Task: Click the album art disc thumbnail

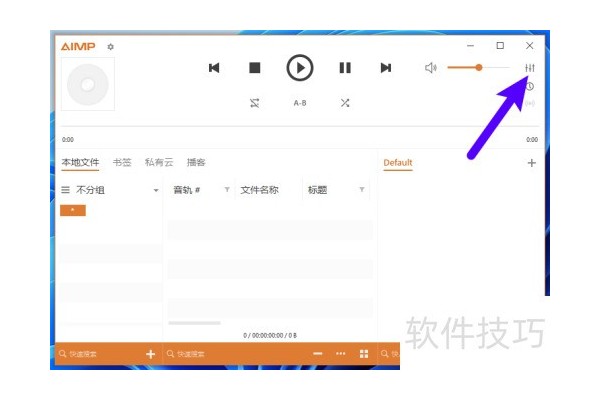Action: (x=88, y=84)
